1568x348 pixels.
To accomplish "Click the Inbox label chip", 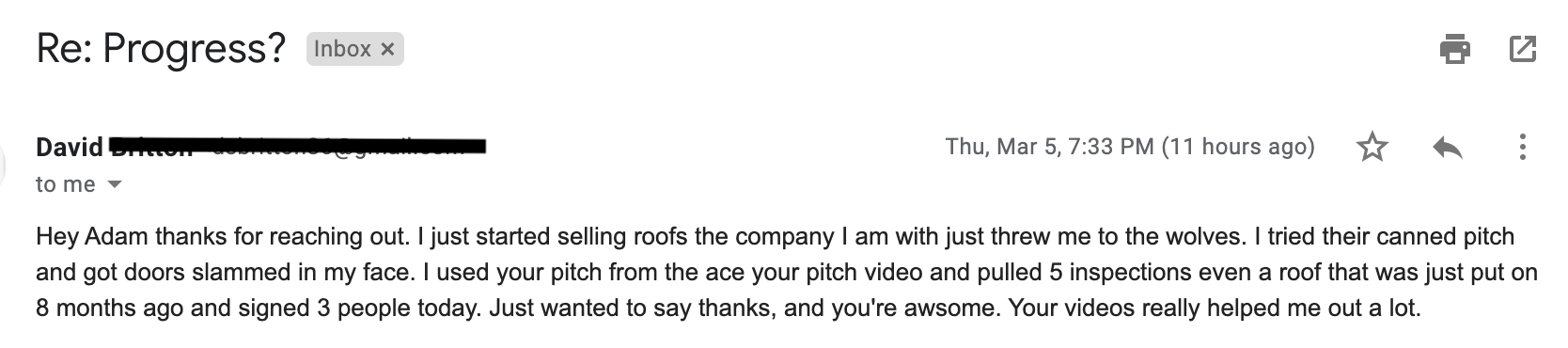I will tap(354, 49).
